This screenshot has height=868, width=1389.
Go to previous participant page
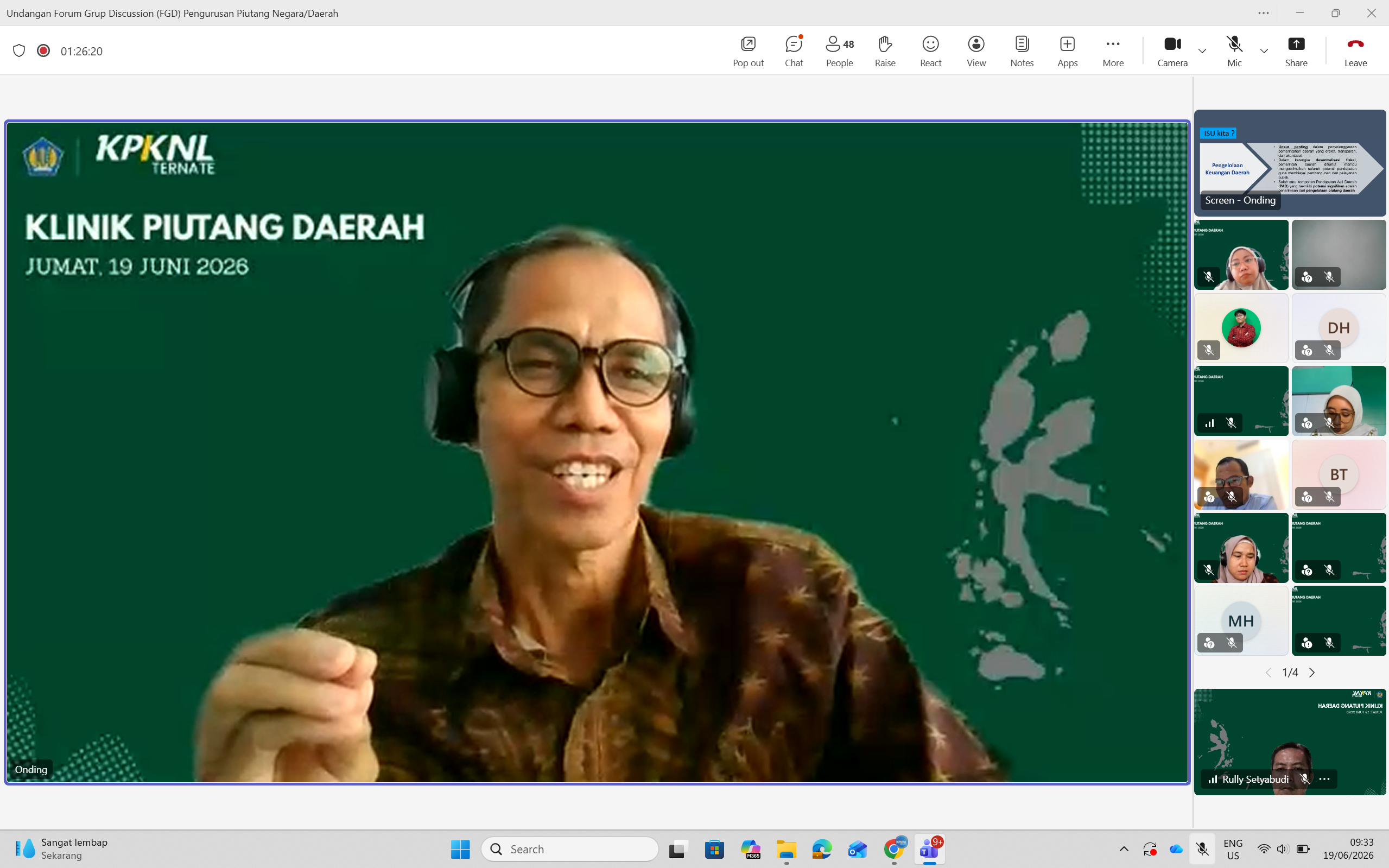[1268, 672]
